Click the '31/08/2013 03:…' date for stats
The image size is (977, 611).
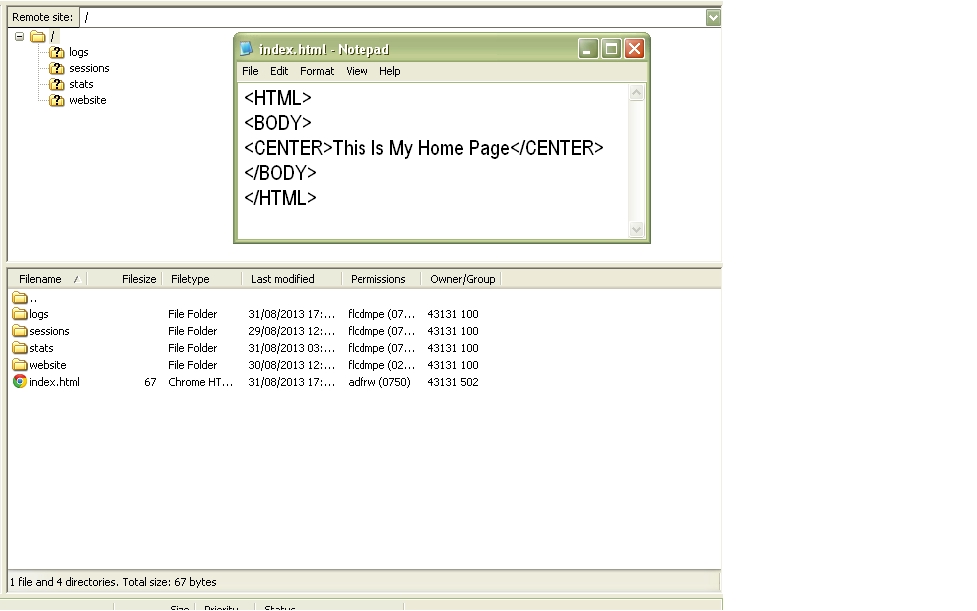[x=292, y=348]
